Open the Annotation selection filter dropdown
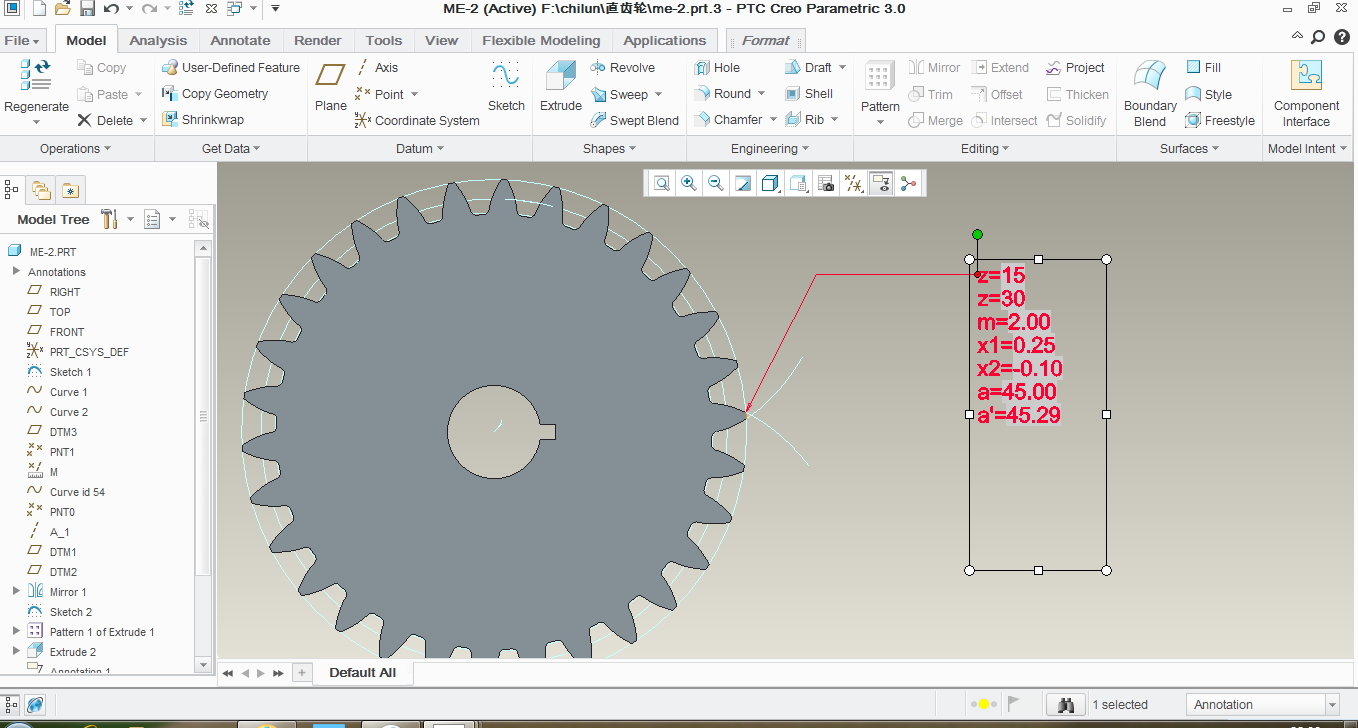The image size is (1358, 728). pyautogui.click(x=1332, y=705)
